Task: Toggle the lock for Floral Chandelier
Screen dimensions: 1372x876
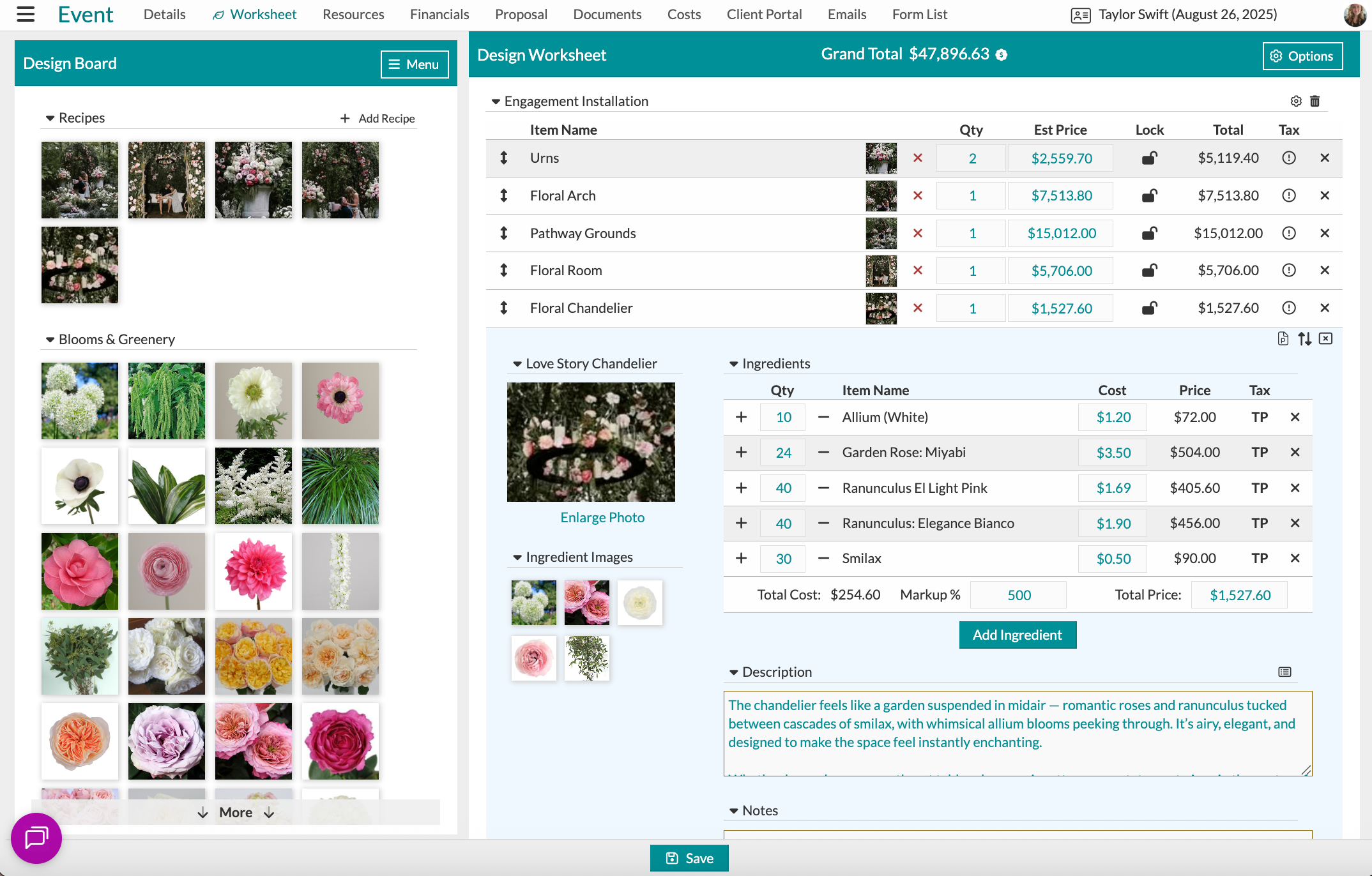Action: 1150,308
